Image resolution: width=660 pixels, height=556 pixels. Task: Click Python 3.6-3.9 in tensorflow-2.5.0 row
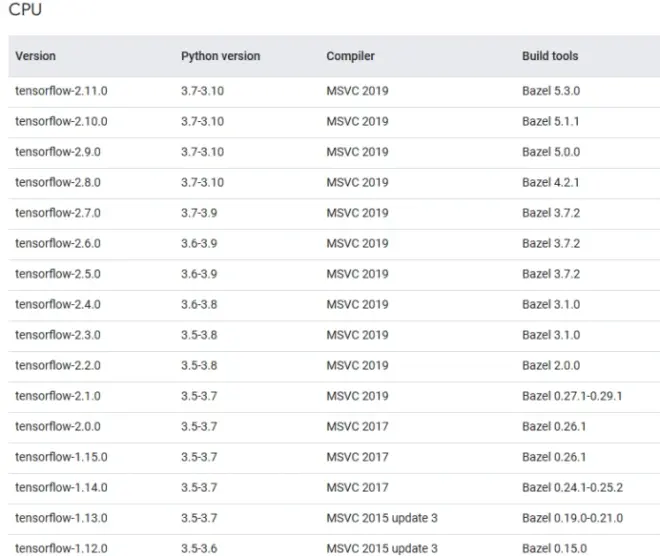point(199,274)
